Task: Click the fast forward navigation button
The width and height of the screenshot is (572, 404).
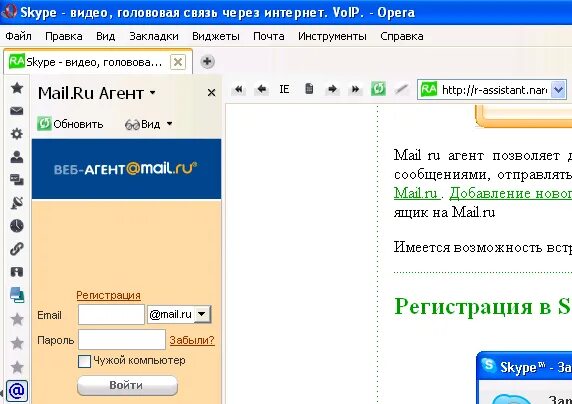Action: pos(355,89)
